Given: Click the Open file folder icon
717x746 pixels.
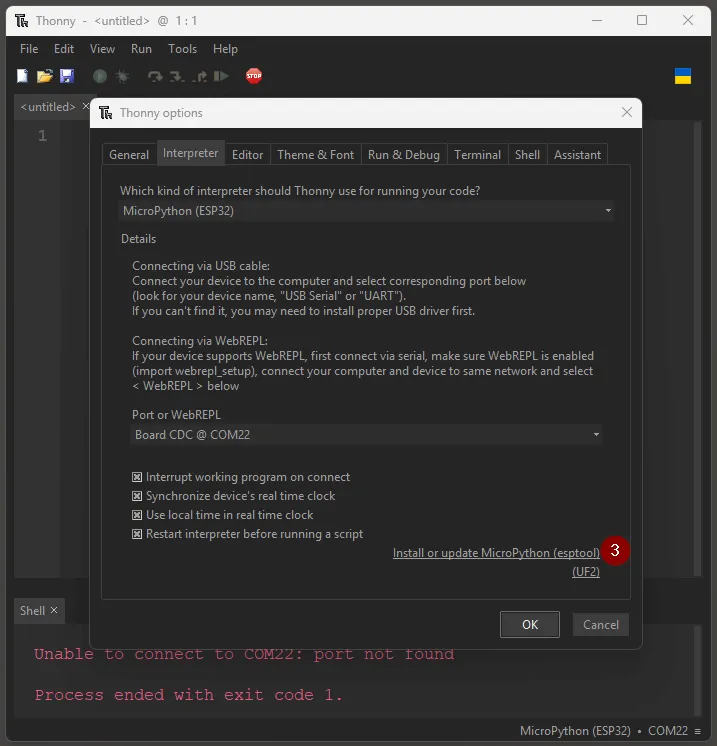Looking at the screenshot, I should pyautogui.click(x=45, y=76).
